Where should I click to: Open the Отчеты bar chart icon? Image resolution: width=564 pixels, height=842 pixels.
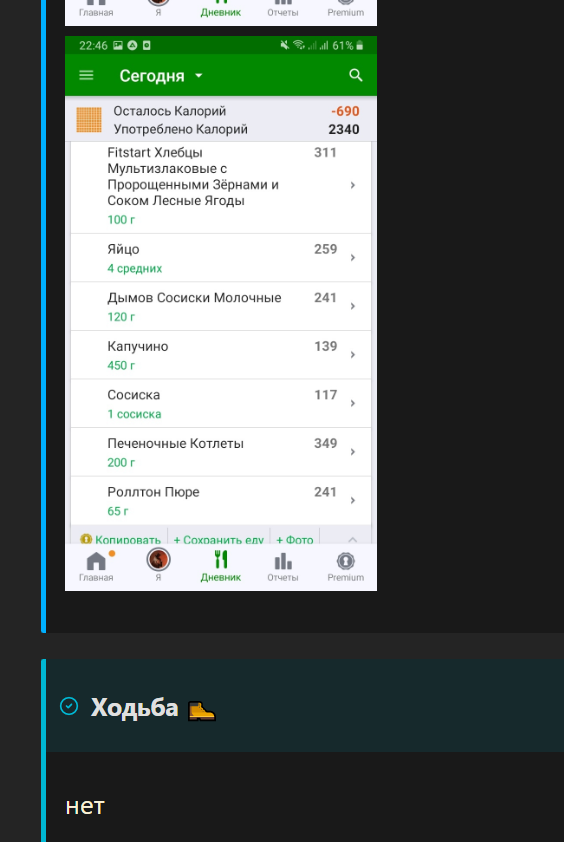(283, 562)
